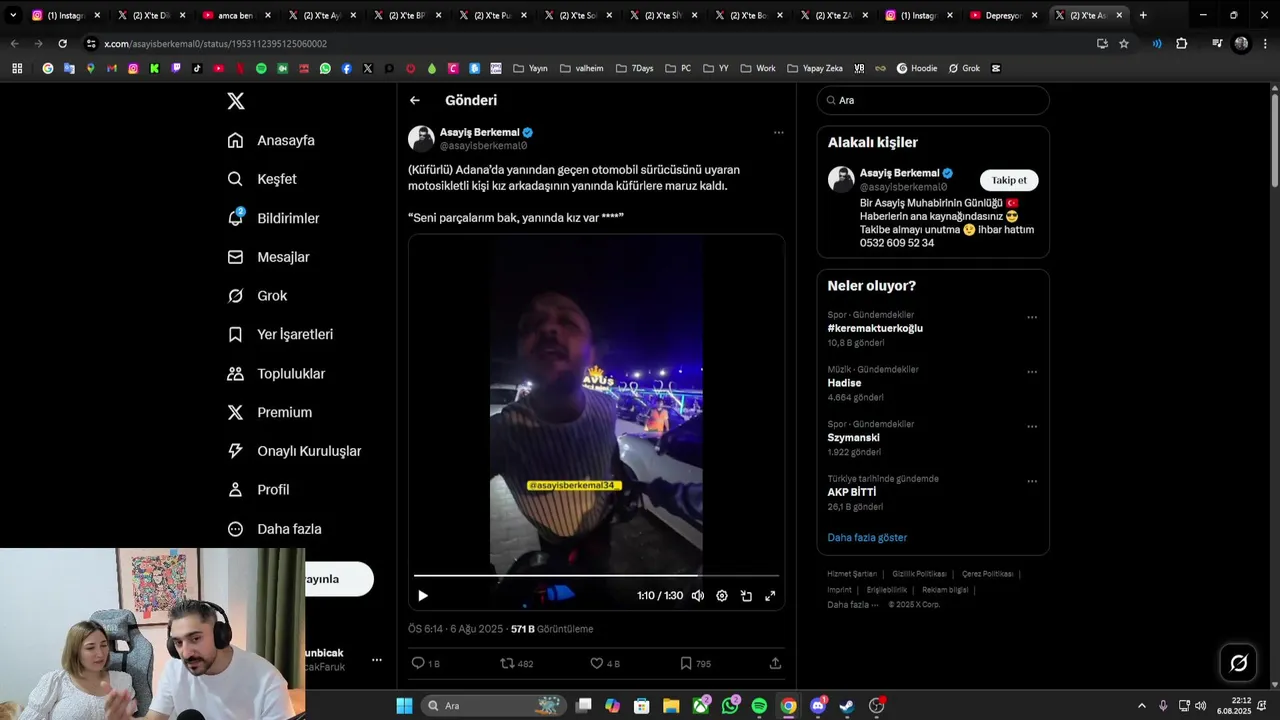Show hidden system tray icons
Screen dimensions: 1280x720
click(1142, 706)
